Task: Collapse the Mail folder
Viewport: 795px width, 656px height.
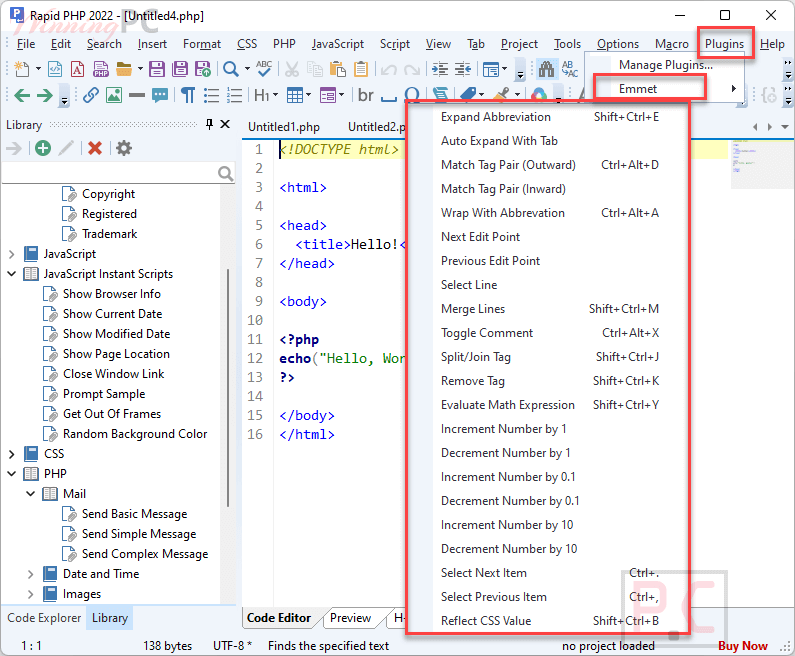Action: click(30, 494)
